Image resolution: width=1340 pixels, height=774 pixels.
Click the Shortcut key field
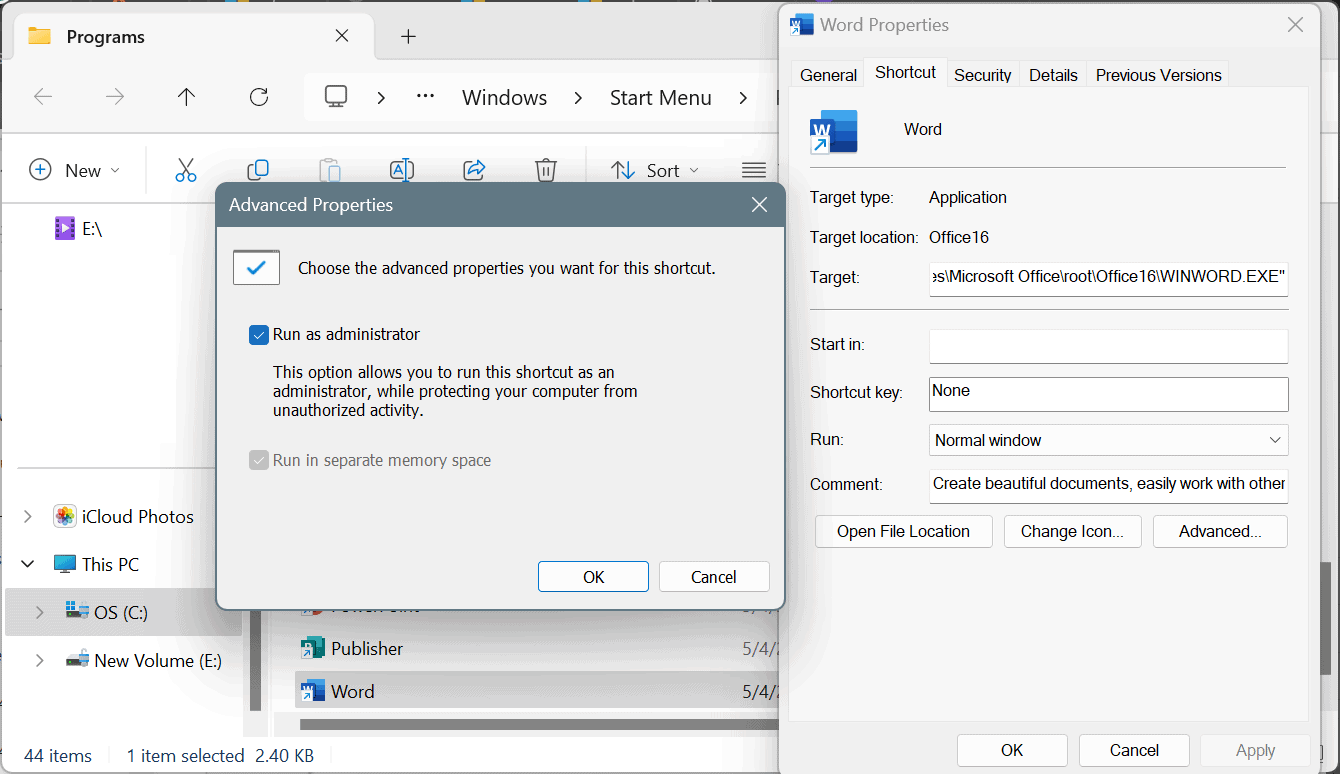point(1108,393)
